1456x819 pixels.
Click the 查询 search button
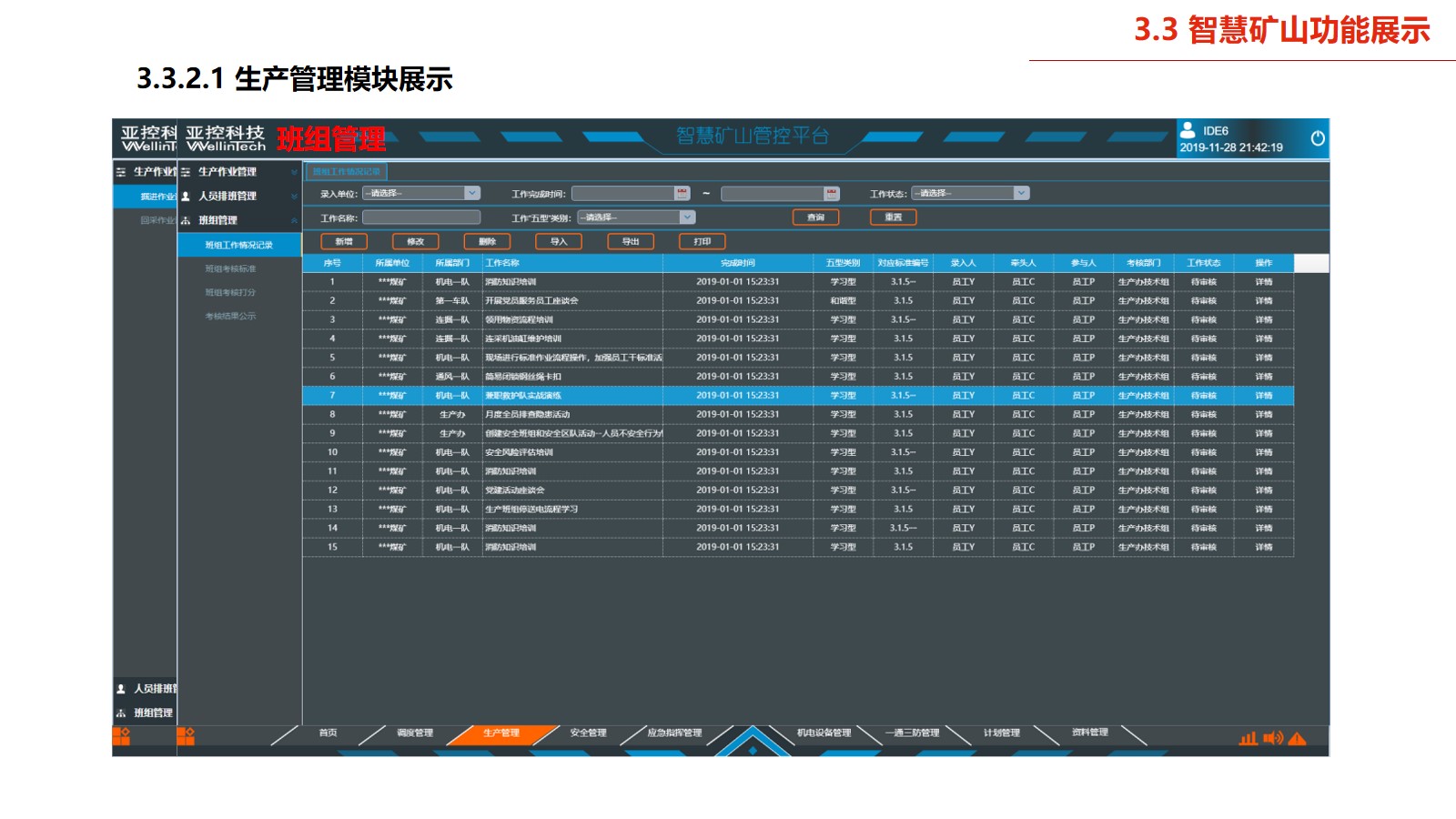pyautogui.click(x=815, y=217)
